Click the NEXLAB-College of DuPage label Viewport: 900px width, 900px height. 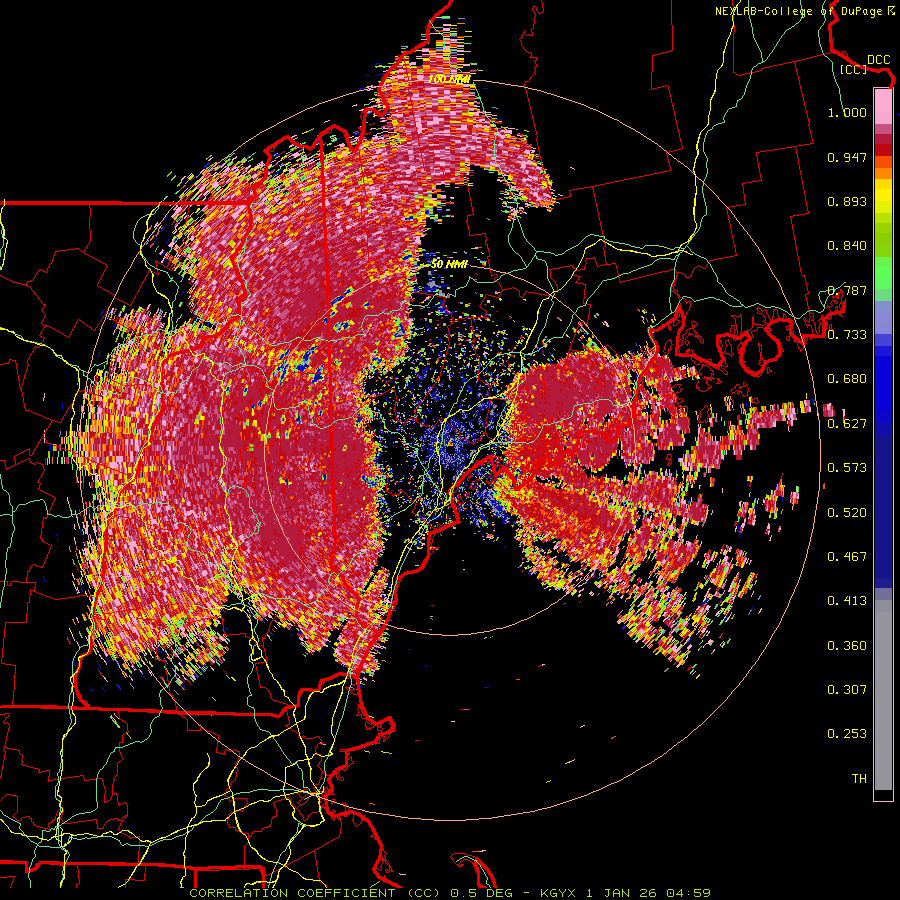point(800,11)
